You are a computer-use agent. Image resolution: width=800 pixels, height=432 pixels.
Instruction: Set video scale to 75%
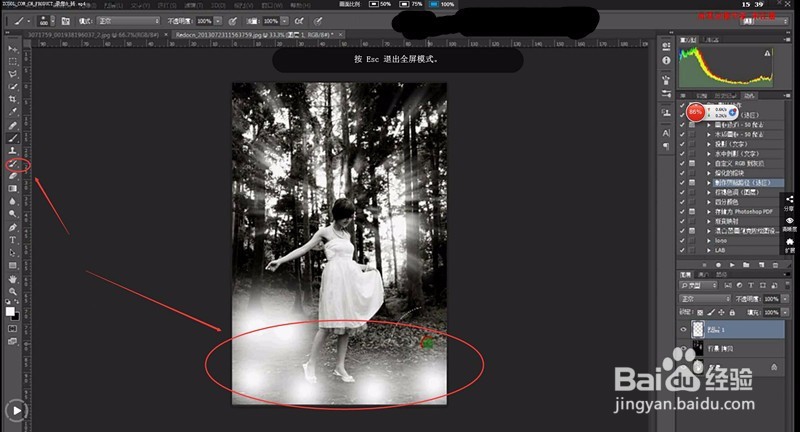point(411,4)
